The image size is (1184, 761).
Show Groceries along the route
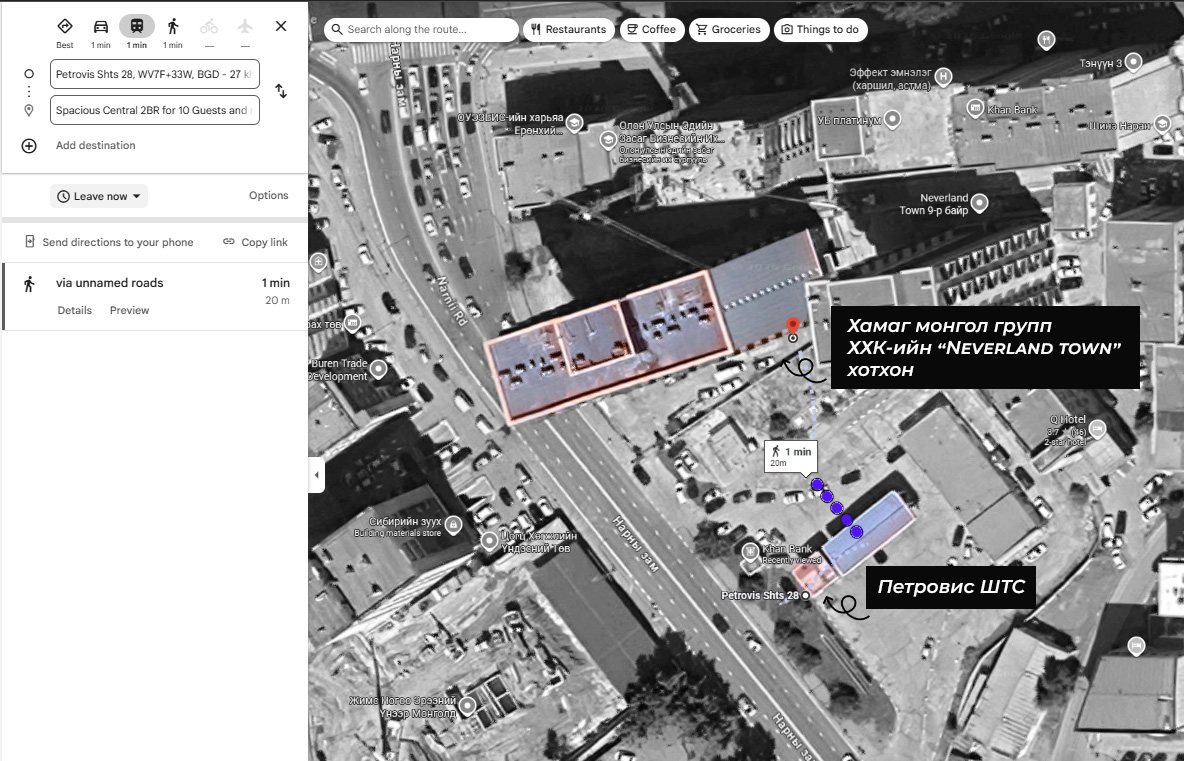(729, 30)
